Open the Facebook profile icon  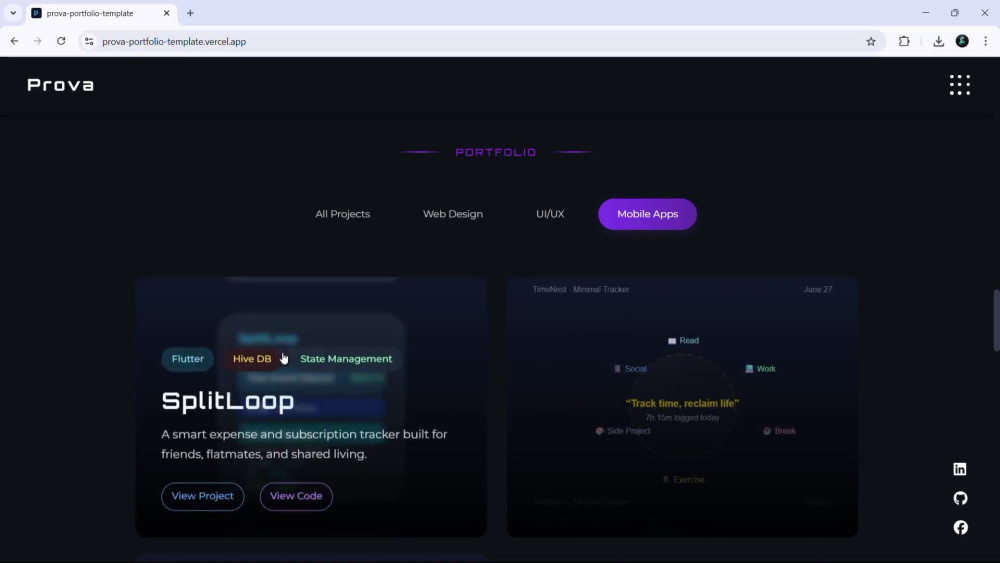[960, 527]
